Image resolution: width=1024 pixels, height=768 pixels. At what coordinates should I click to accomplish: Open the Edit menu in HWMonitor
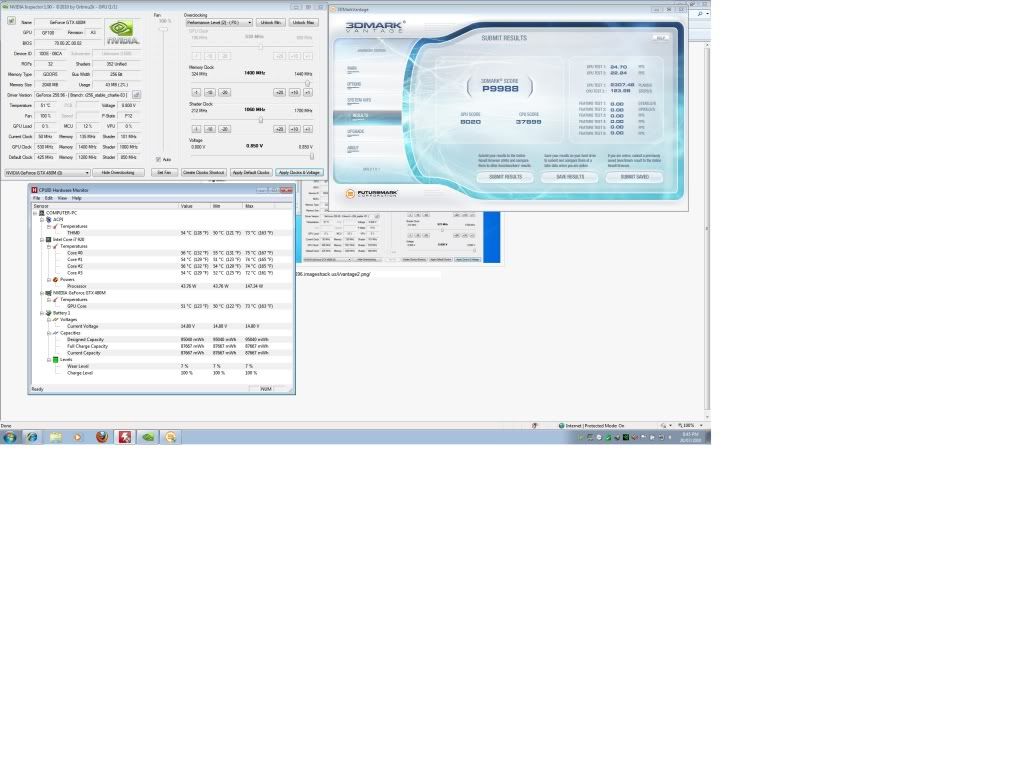pyautogui.click(x=48, y=198)
